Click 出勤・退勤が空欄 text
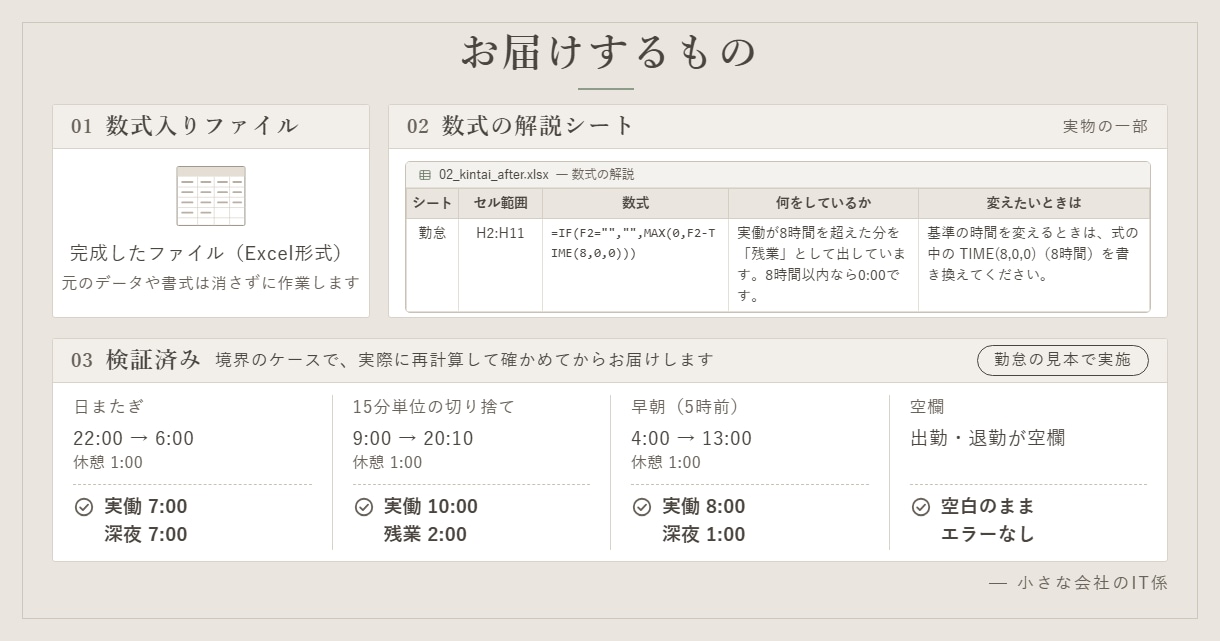 click(x=987, y=438)
